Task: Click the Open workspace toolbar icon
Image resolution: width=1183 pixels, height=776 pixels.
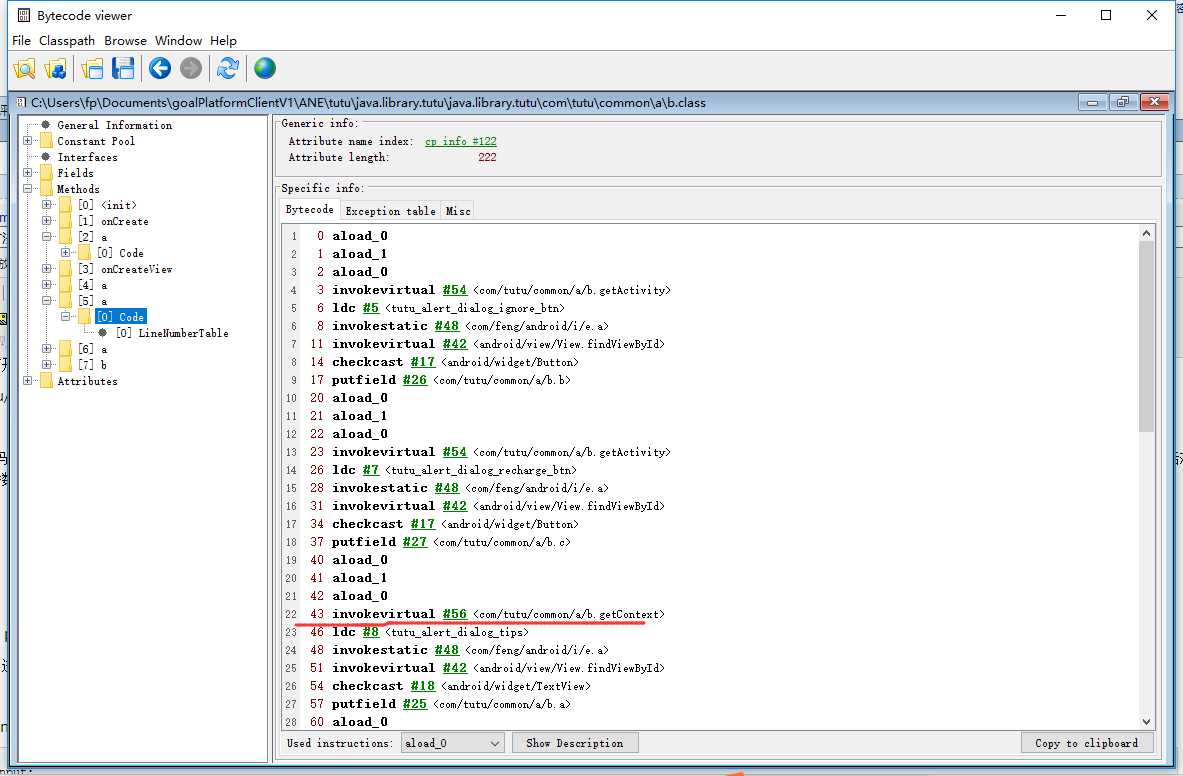Action: tap(93, 68)
